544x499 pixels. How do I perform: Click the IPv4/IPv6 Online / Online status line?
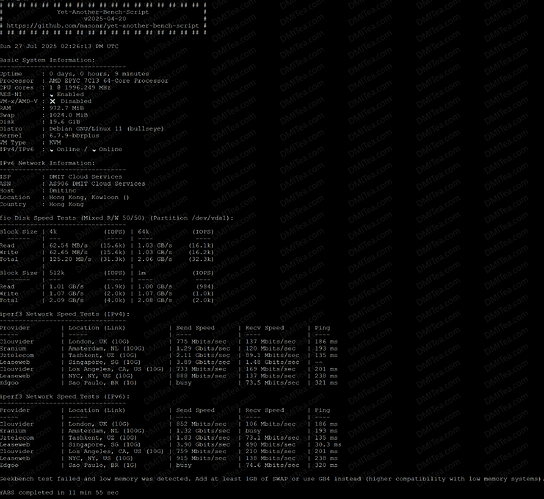pos(86,149)
